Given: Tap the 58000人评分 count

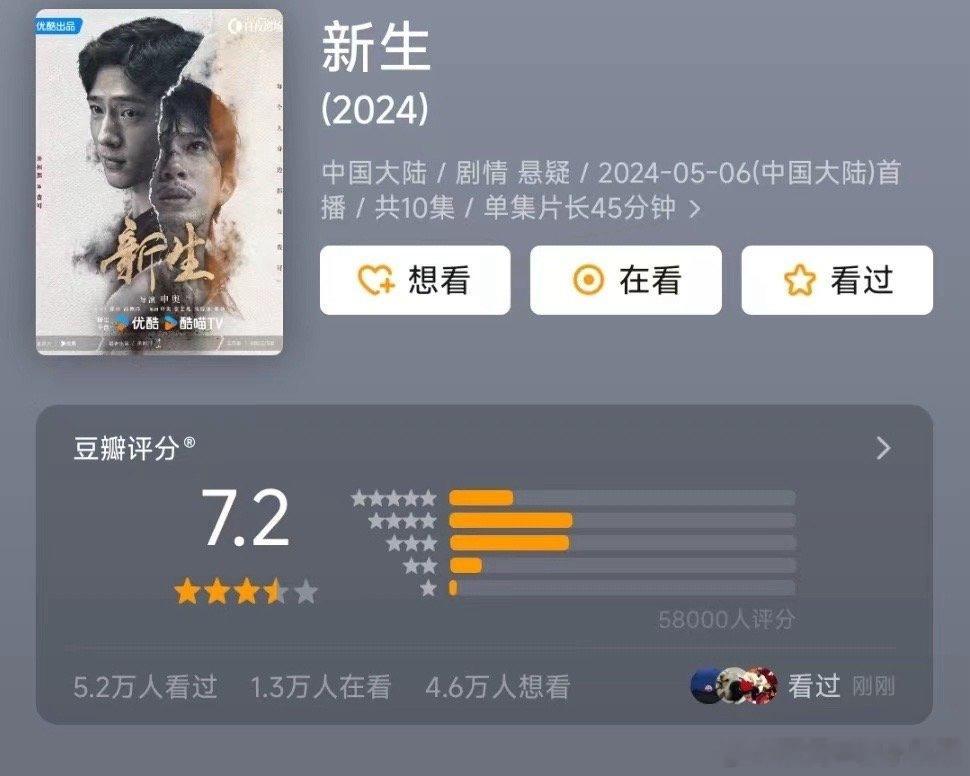Looking at the screenshot, I should 726,619.
